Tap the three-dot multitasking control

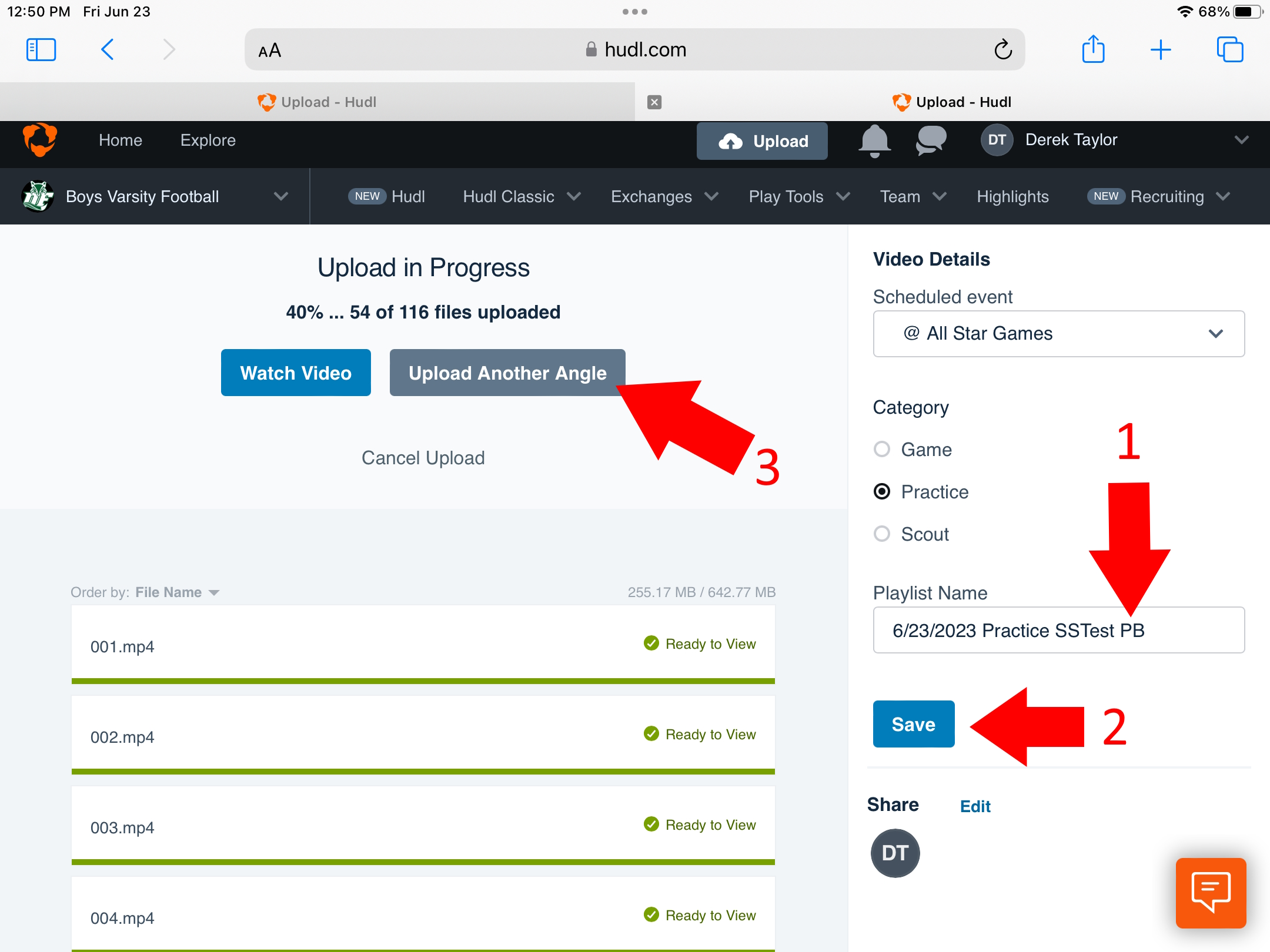click(x=635, y=12)
